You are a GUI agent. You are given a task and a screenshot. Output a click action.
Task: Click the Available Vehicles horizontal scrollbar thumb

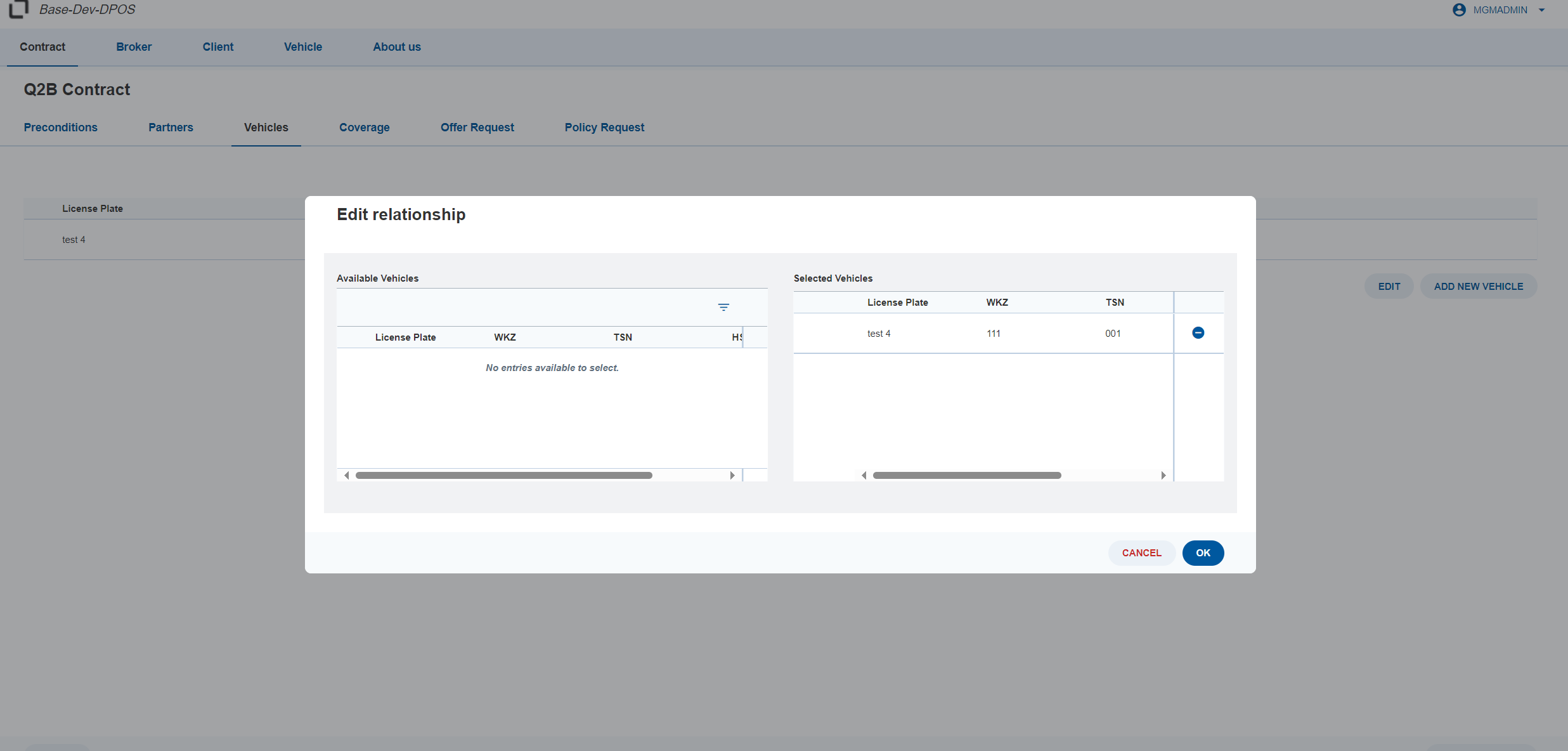pyautogui.click(x=504, y=475)
